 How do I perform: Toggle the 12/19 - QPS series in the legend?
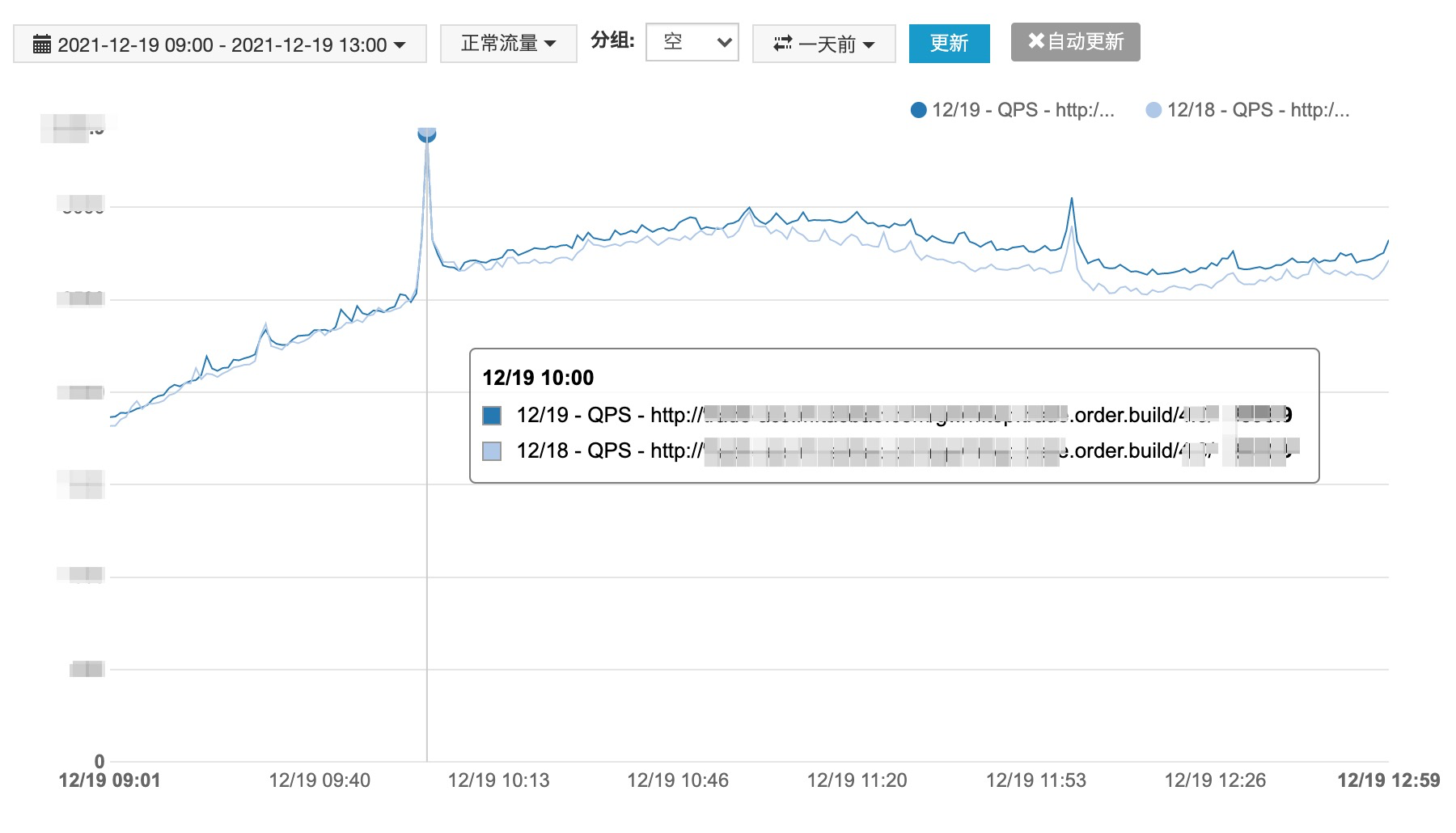pyautogui.click(x=1019, y=109)
